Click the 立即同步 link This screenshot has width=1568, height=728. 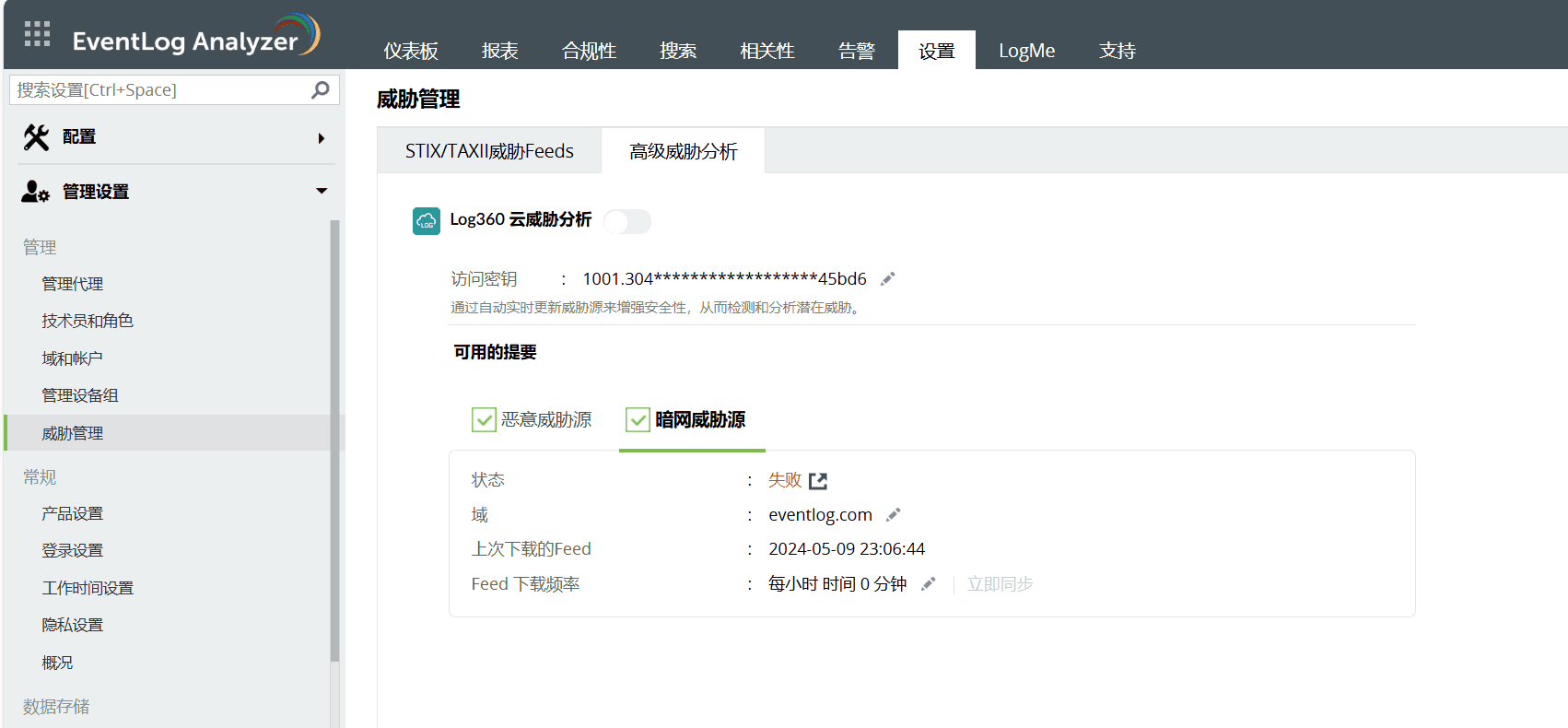point(1000,584)
